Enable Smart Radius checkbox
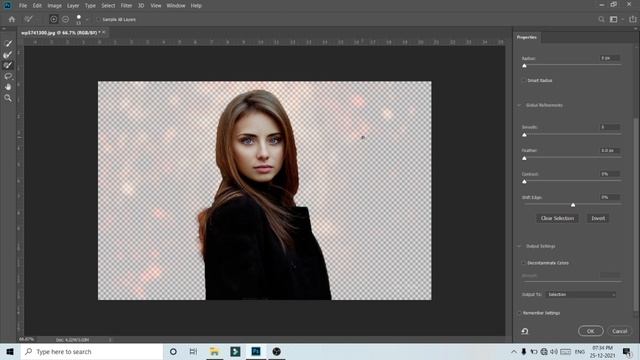The image size is (640, 360). pyautogui.click(x=523, y=80)
